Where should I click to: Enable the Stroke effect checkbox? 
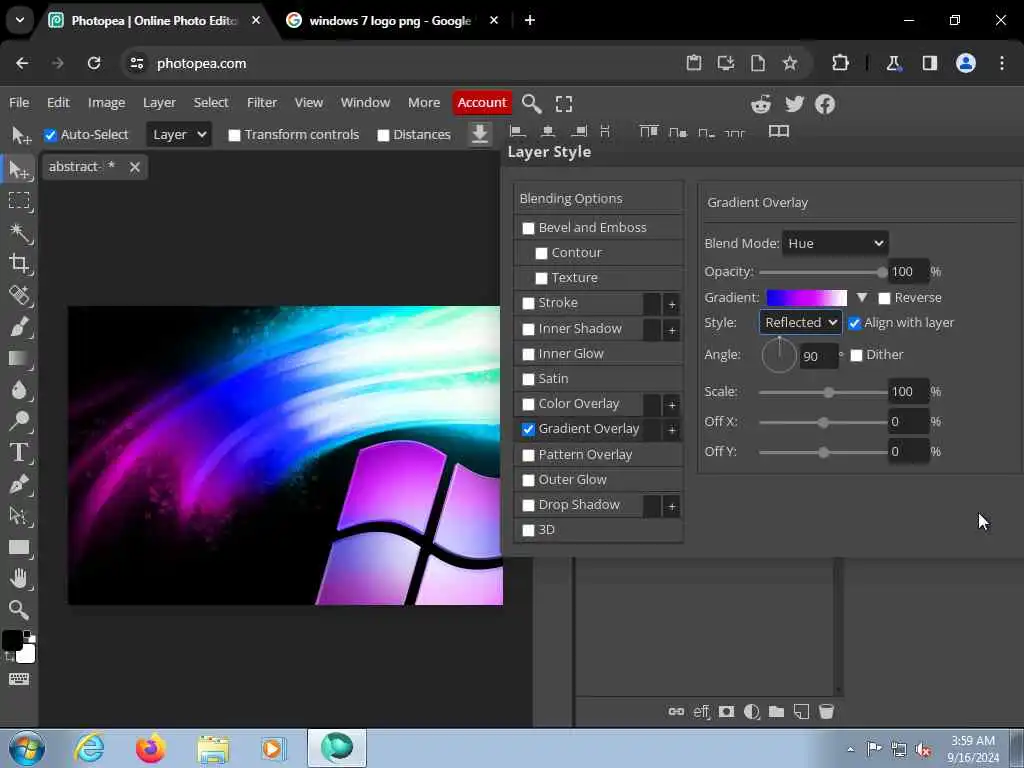tap(528, 304)
